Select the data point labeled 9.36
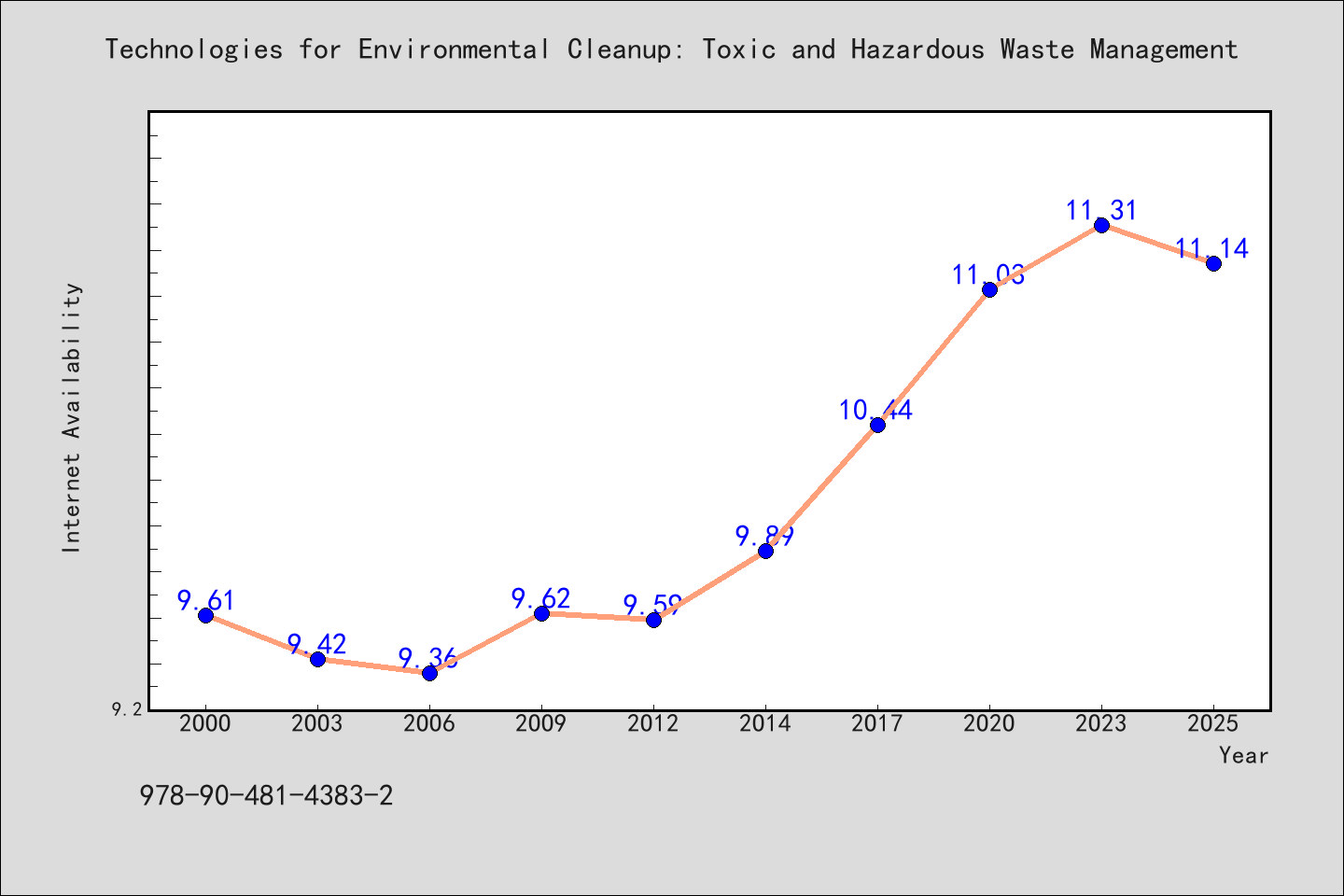This screenshot has width=1344, height=896. [x=429, y=673]
